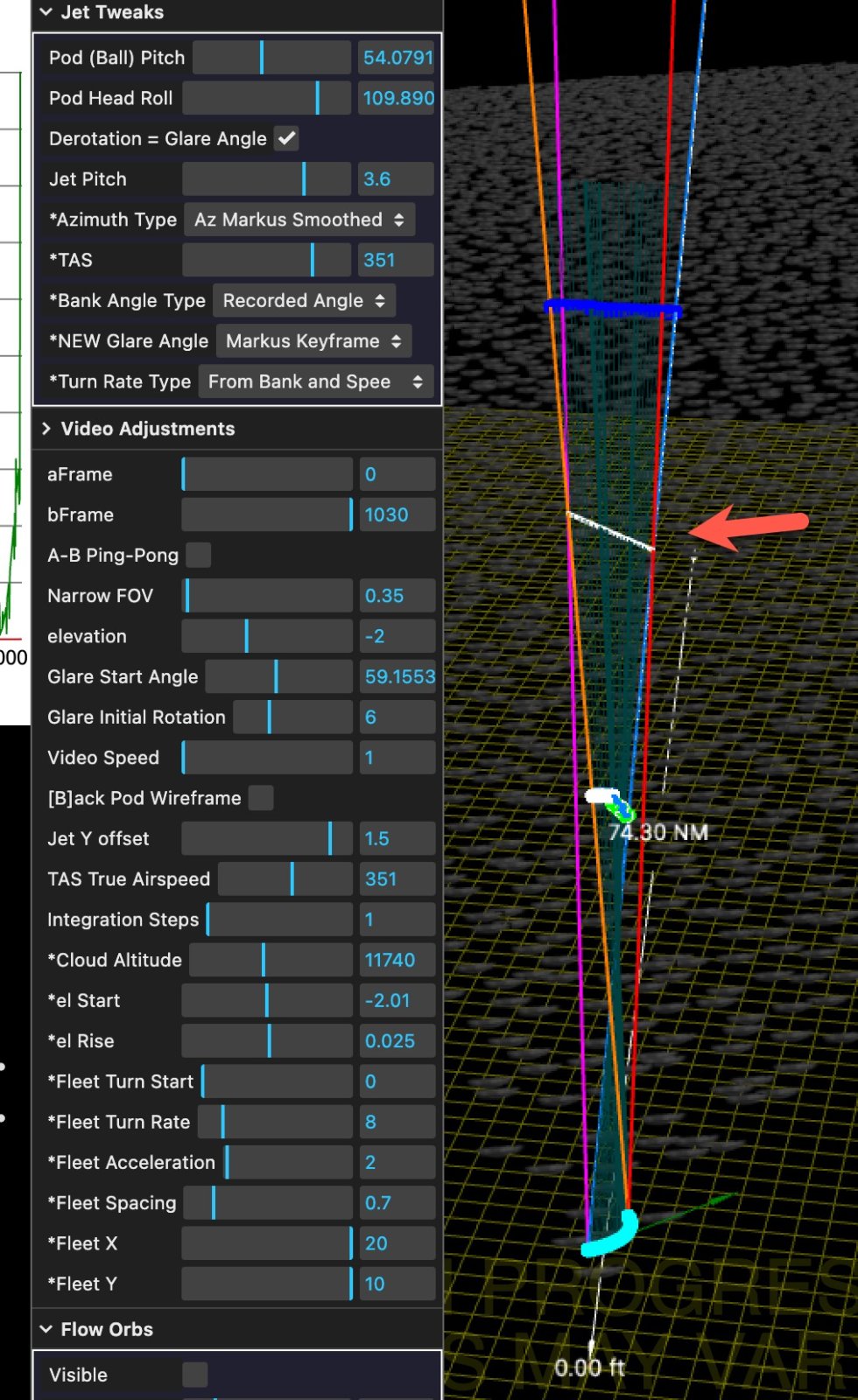This screenshot has width=858, height=1400.
Task: Click the Cloud Altitude value field
Action: click(397, 960)
